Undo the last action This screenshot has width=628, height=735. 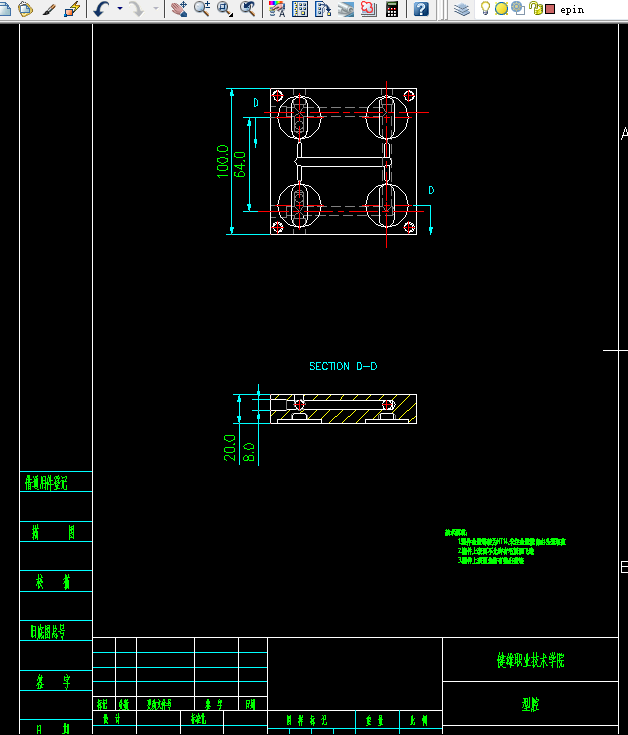coord(101,8)
